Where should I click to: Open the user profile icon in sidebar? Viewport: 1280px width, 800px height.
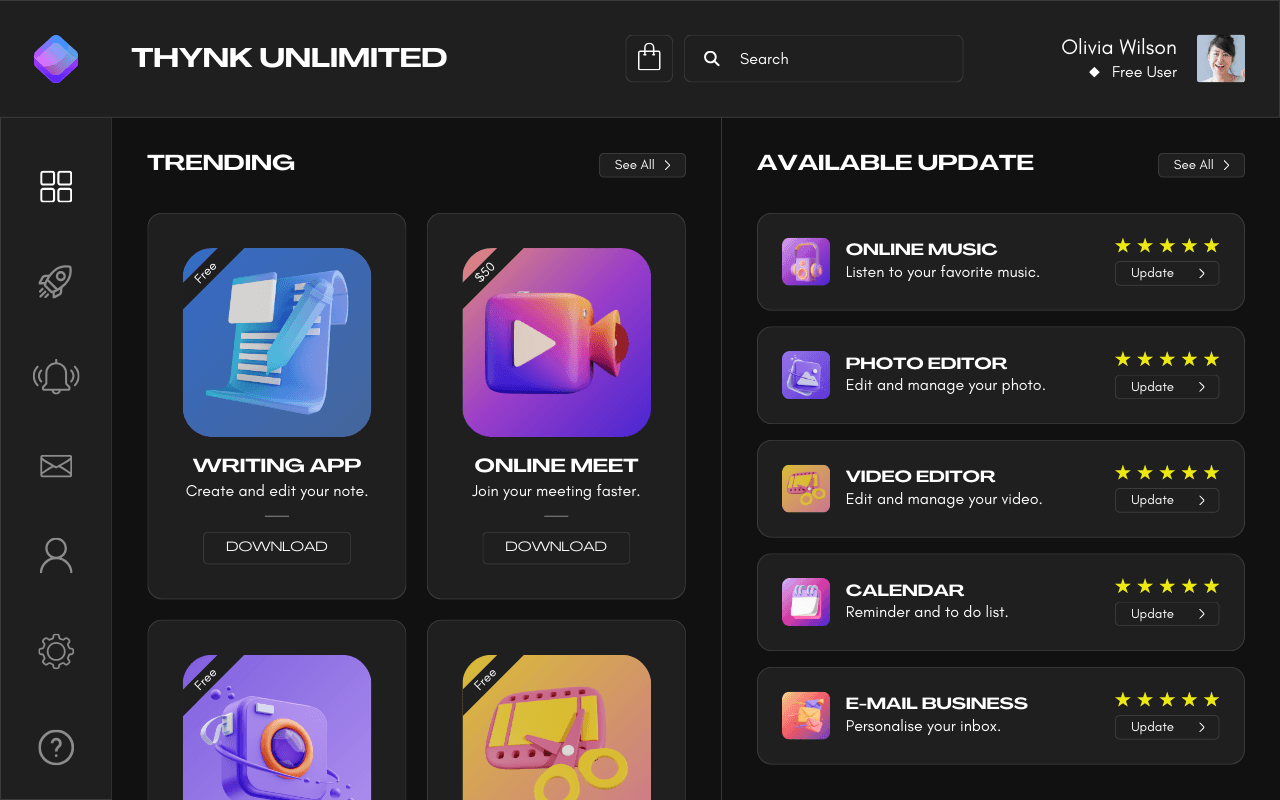[56, 556]
